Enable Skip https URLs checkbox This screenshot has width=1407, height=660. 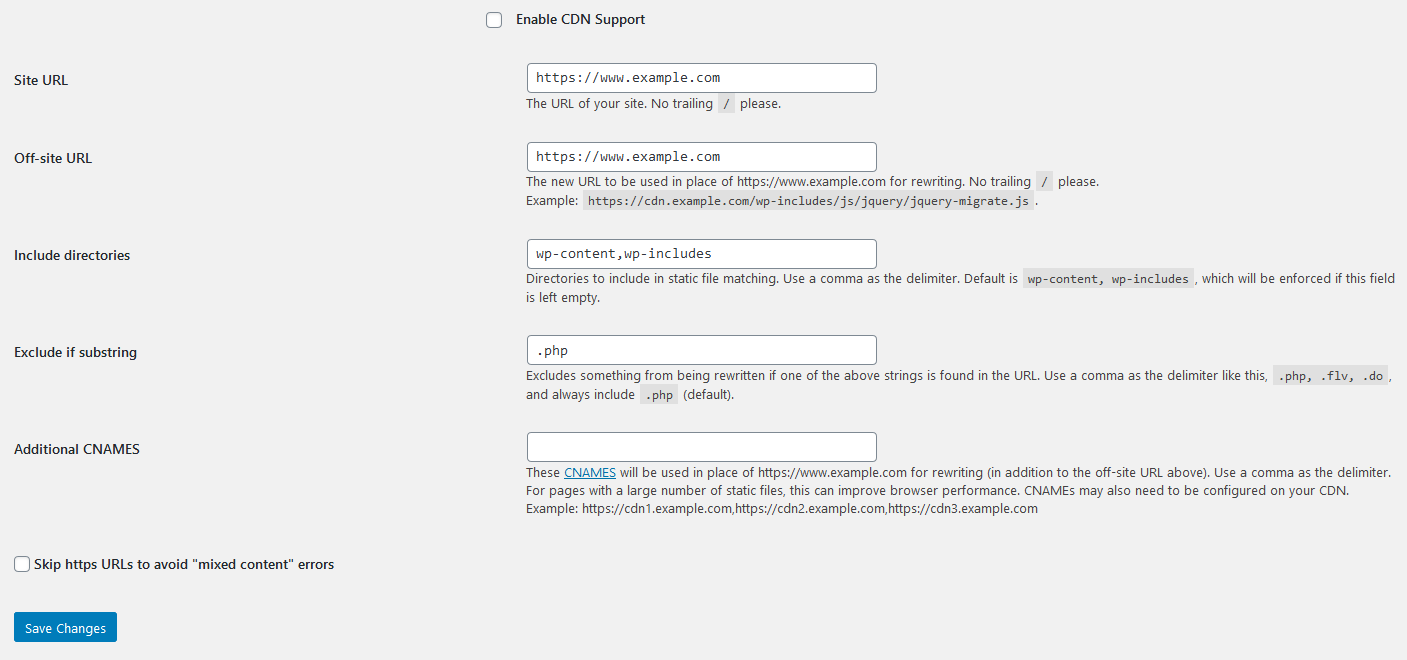(x=22, y=565)
